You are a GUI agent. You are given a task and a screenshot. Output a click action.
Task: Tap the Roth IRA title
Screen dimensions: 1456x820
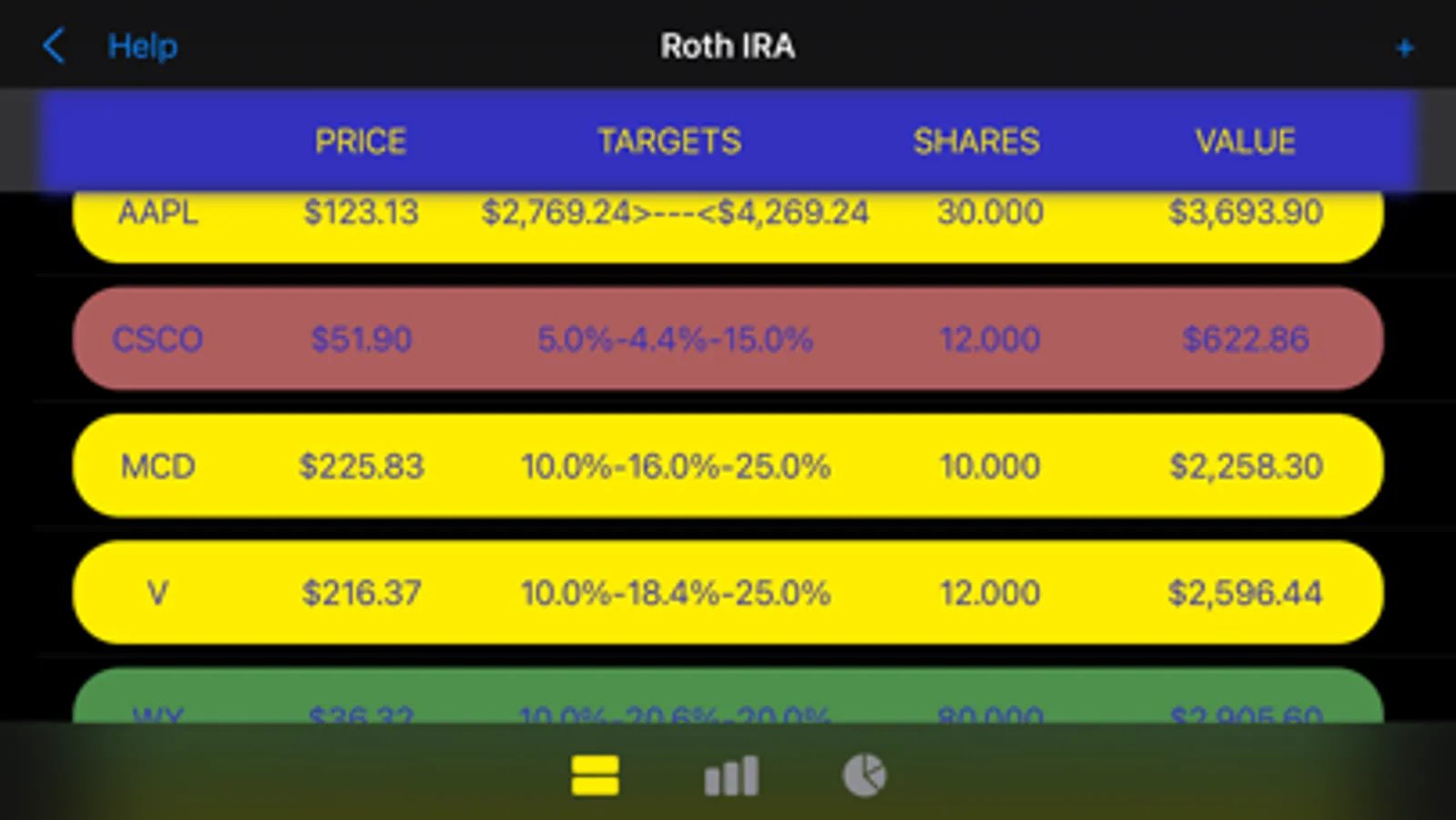pos(728,46)
